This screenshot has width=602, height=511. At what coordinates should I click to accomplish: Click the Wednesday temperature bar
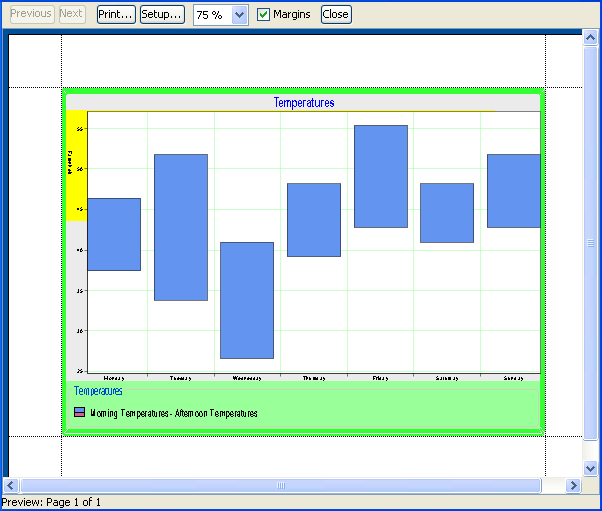(247, 300)
